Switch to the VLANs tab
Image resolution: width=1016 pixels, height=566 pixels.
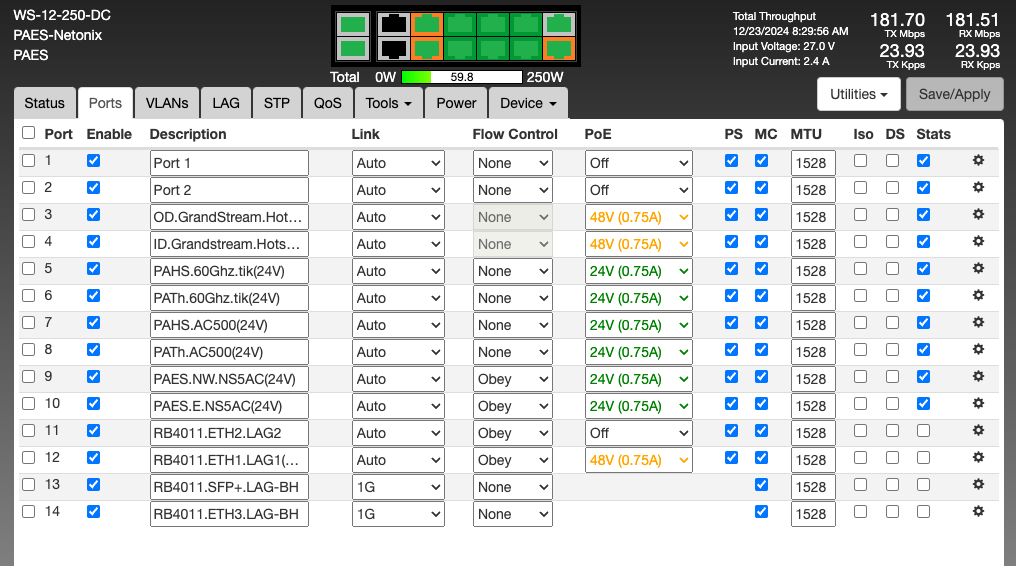coord(166,103)
